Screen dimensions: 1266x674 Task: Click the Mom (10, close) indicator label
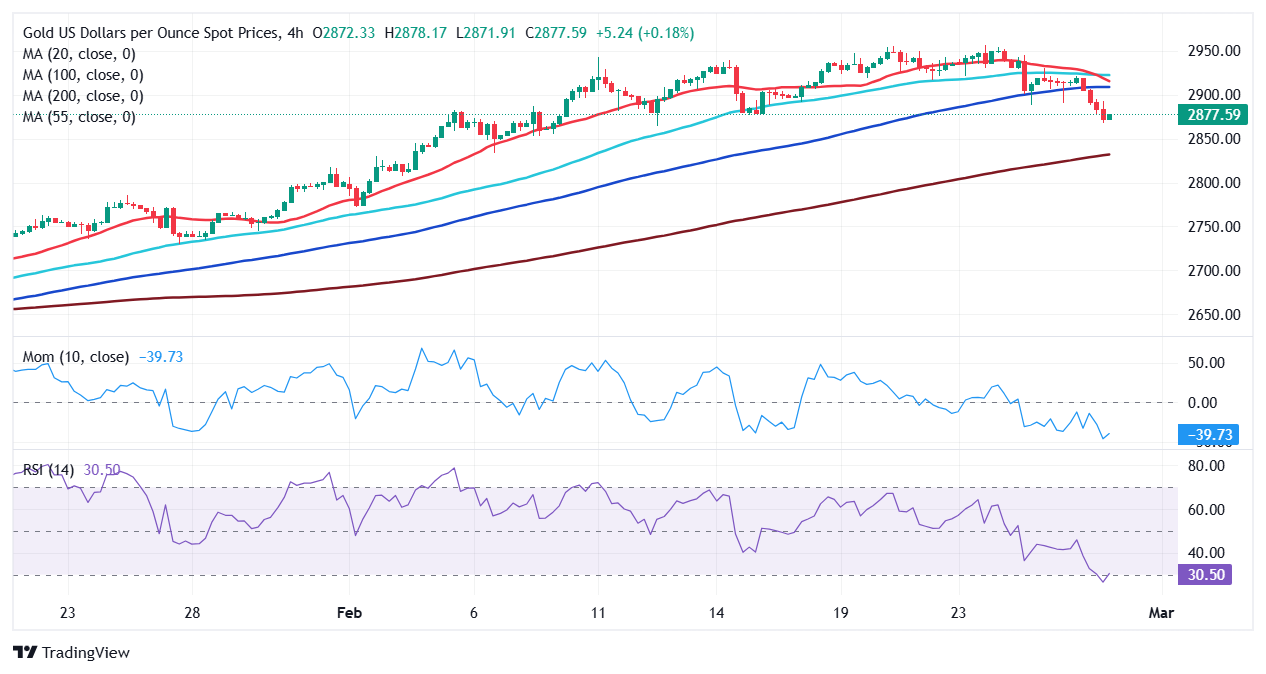76,357
